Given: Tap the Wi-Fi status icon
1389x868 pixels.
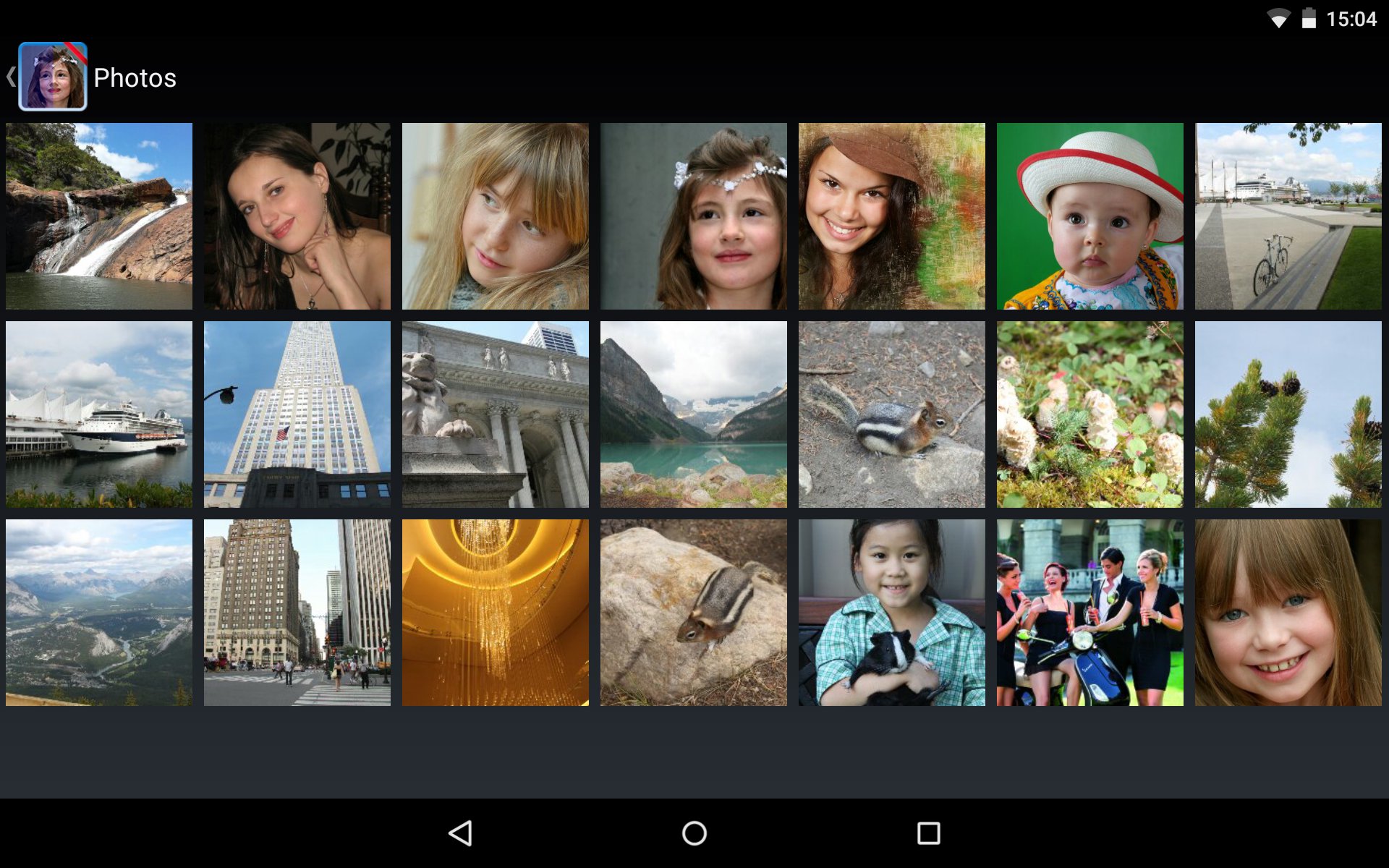Looking at the screenshot, I should tap(1278, 19).
